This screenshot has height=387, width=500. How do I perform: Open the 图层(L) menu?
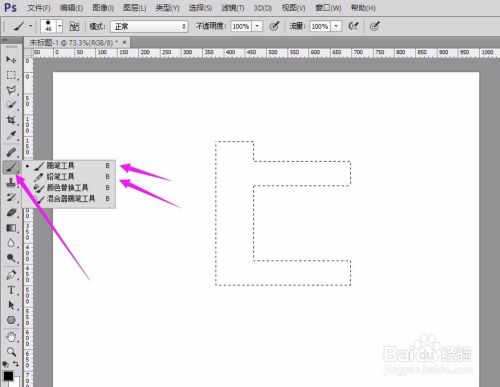click(x=135, y=8)
